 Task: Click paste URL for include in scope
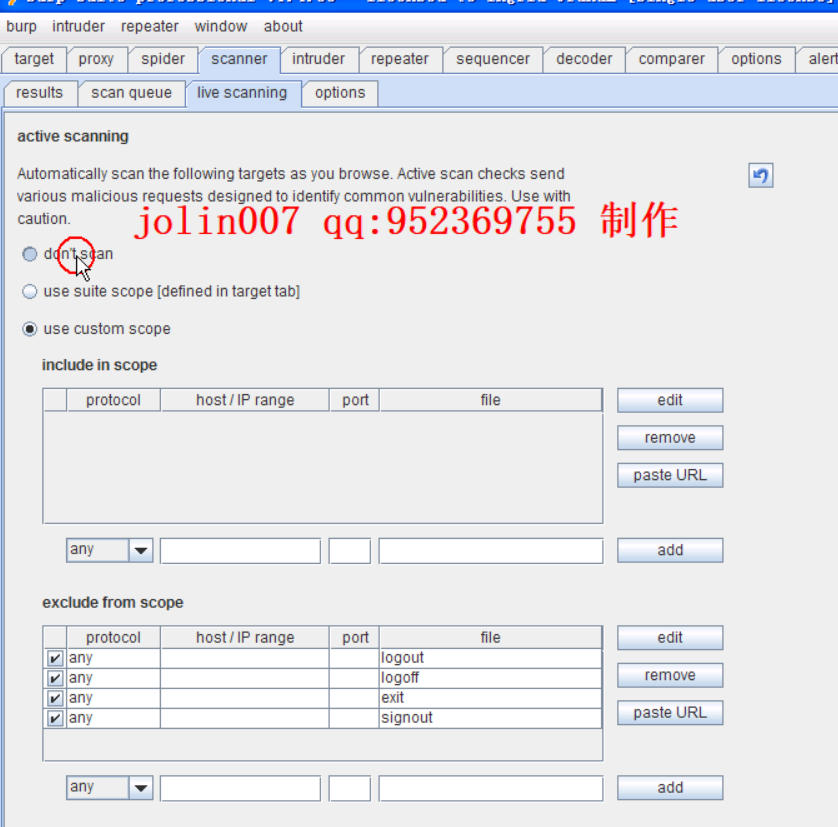point(670,475)
